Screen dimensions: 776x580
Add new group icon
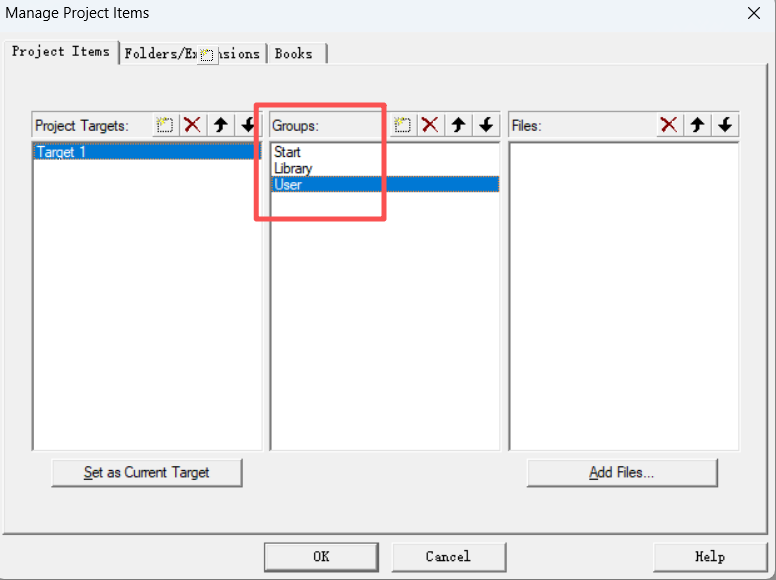coord(402,125)
